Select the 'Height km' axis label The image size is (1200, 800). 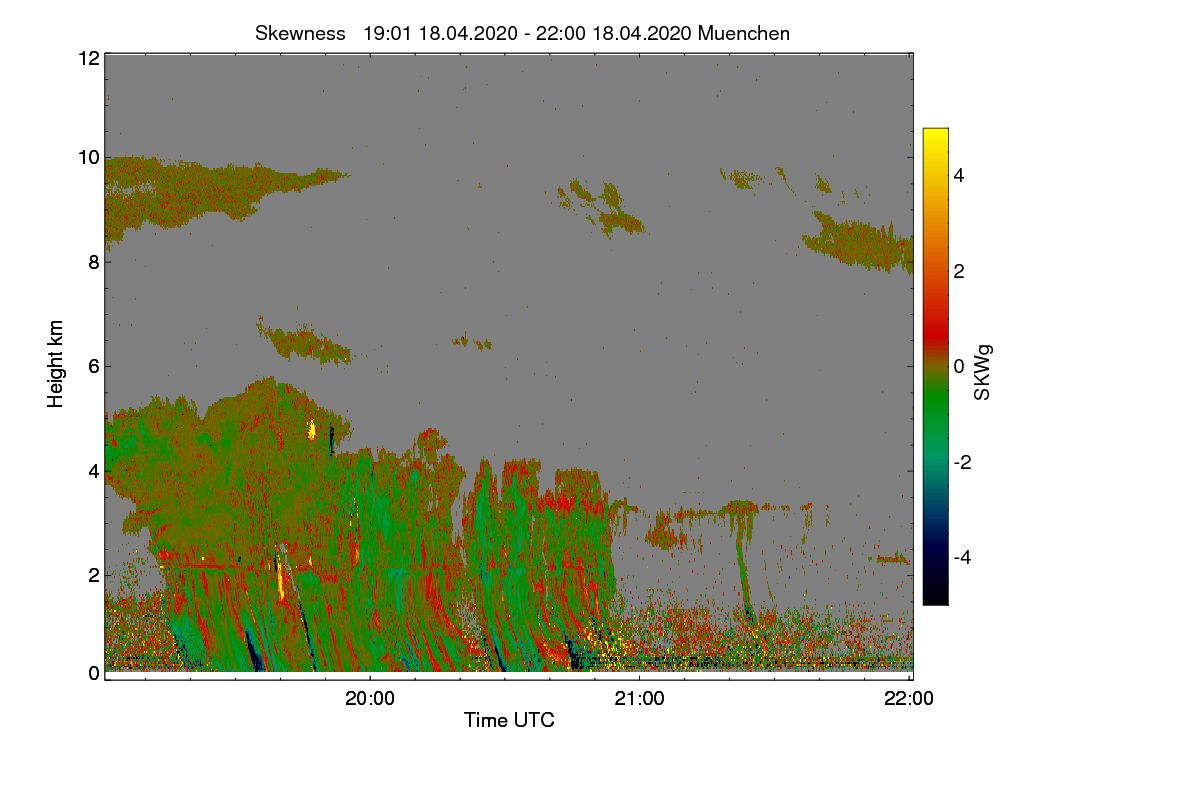[56, 364]
